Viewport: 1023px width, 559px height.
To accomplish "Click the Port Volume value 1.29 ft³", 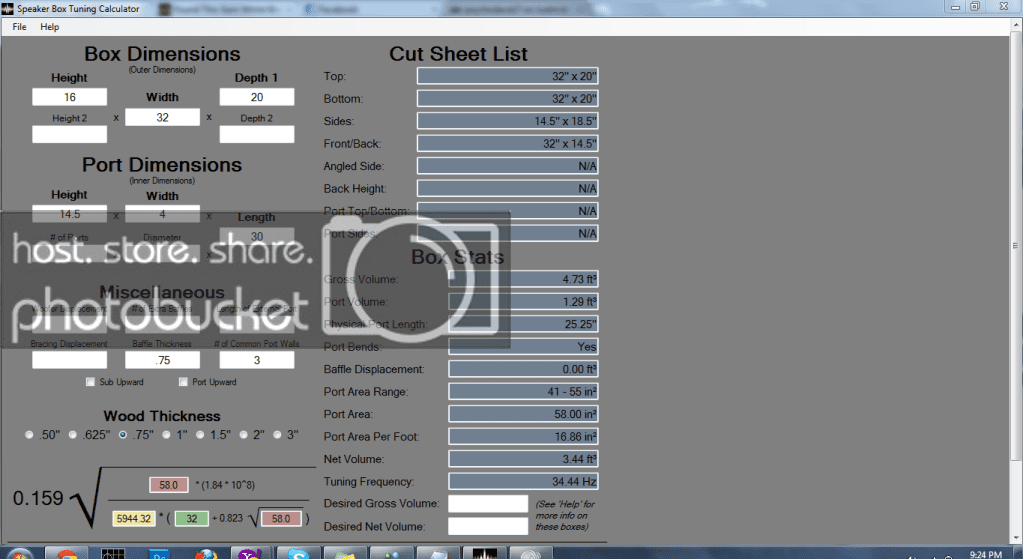I will [x=523, y=302].
